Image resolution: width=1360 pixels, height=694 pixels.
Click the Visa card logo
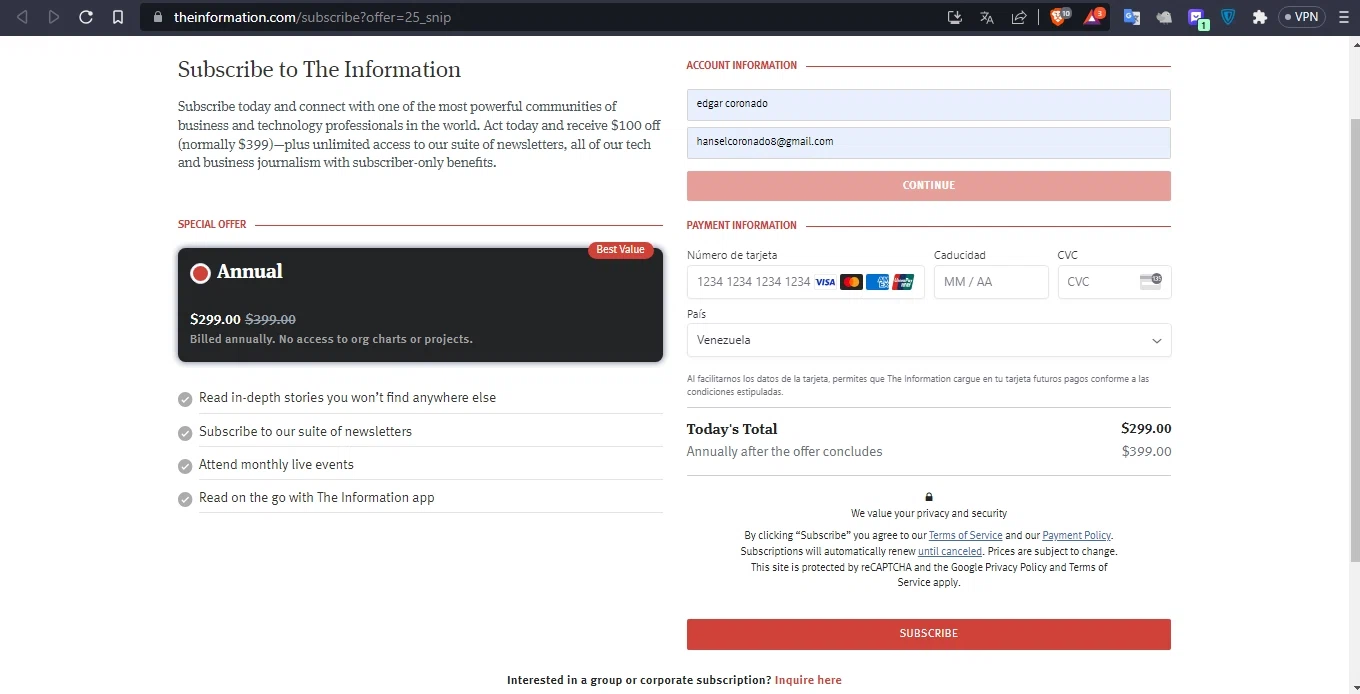(x=825, y=282)
